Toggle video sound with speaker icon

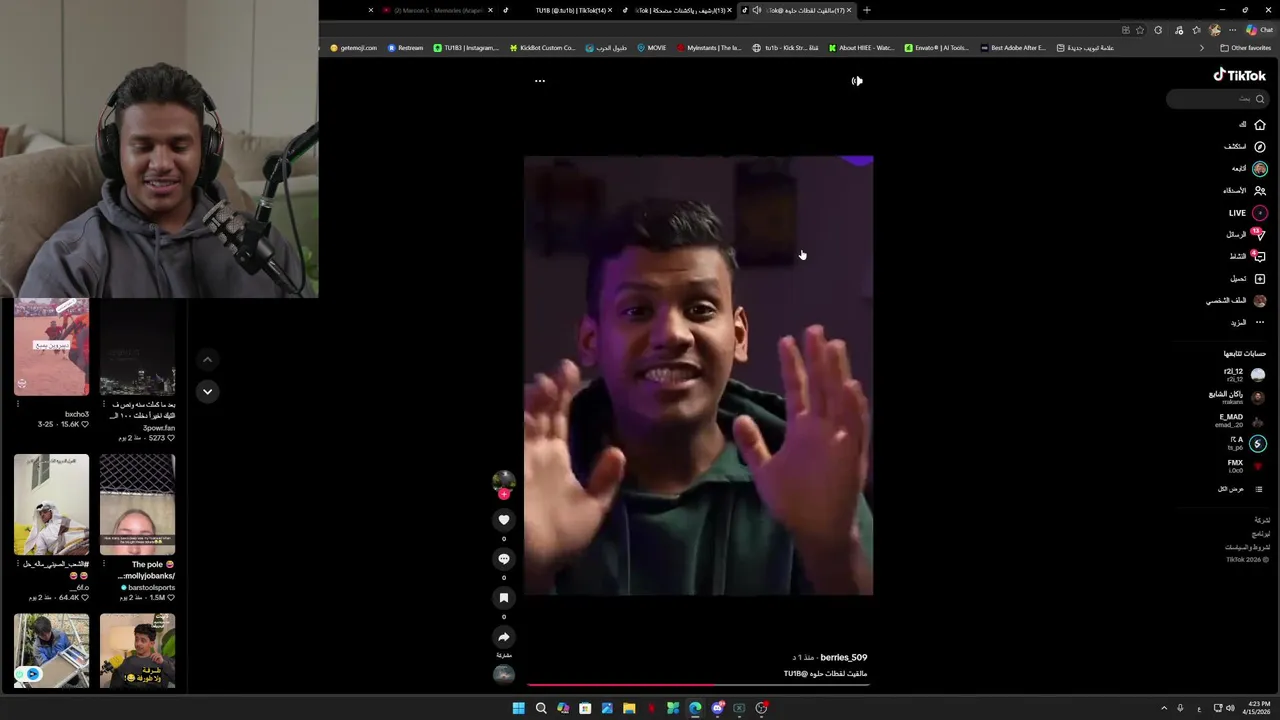pyautogui.click(x=857, y=81)
